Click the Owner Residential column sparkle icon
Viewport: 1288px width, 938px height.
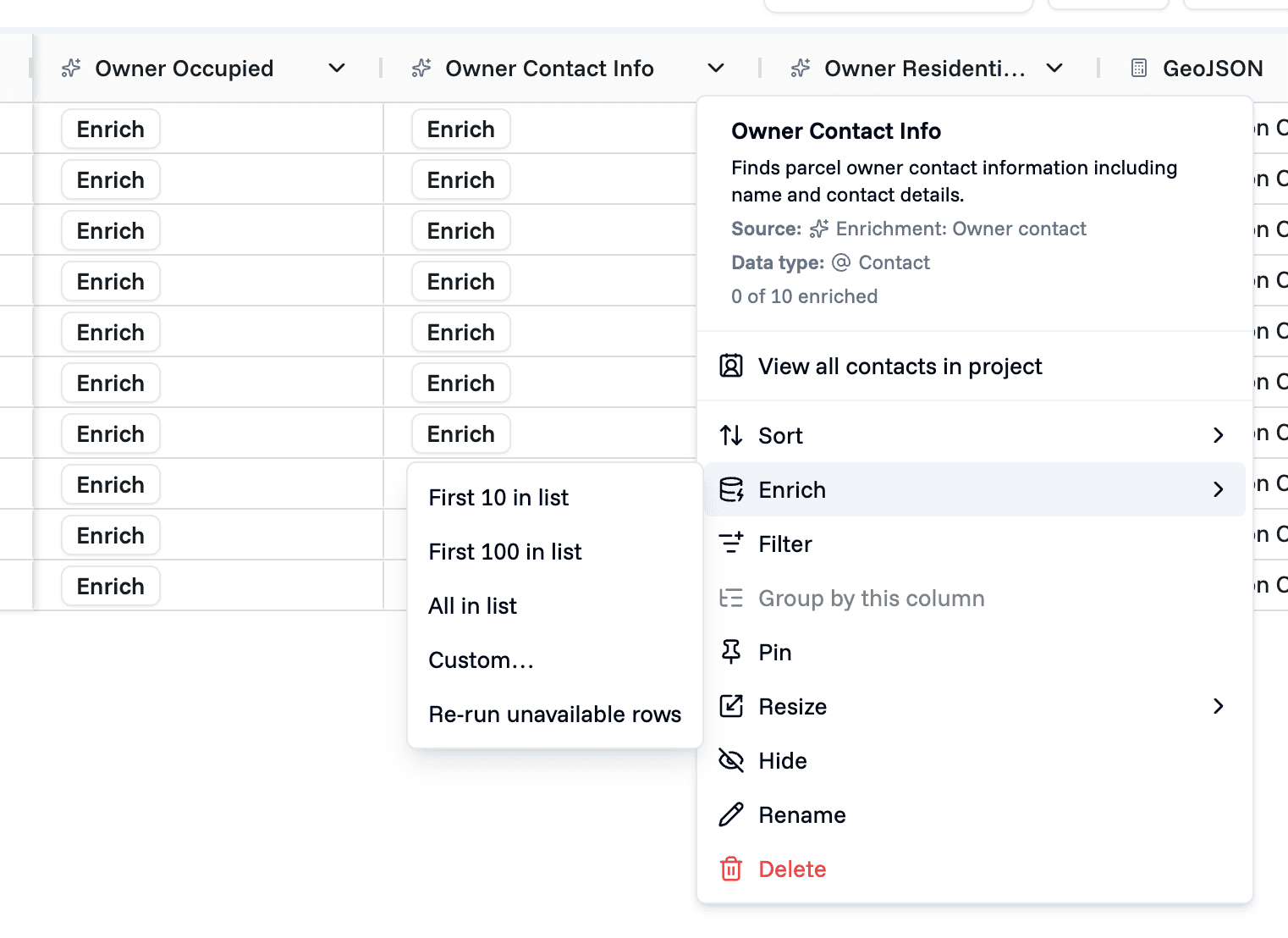[x=801, y=69]
